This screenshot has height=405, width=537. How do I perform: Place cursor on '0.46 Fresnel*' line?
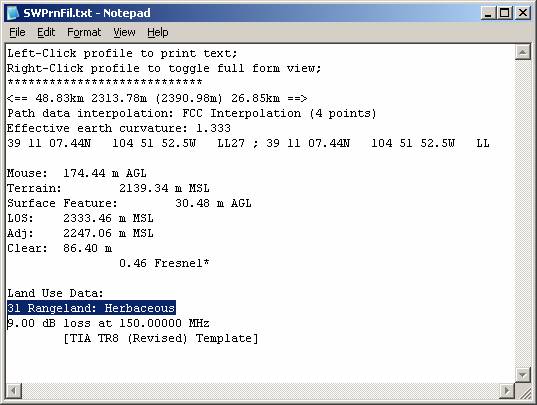[164, 263]
